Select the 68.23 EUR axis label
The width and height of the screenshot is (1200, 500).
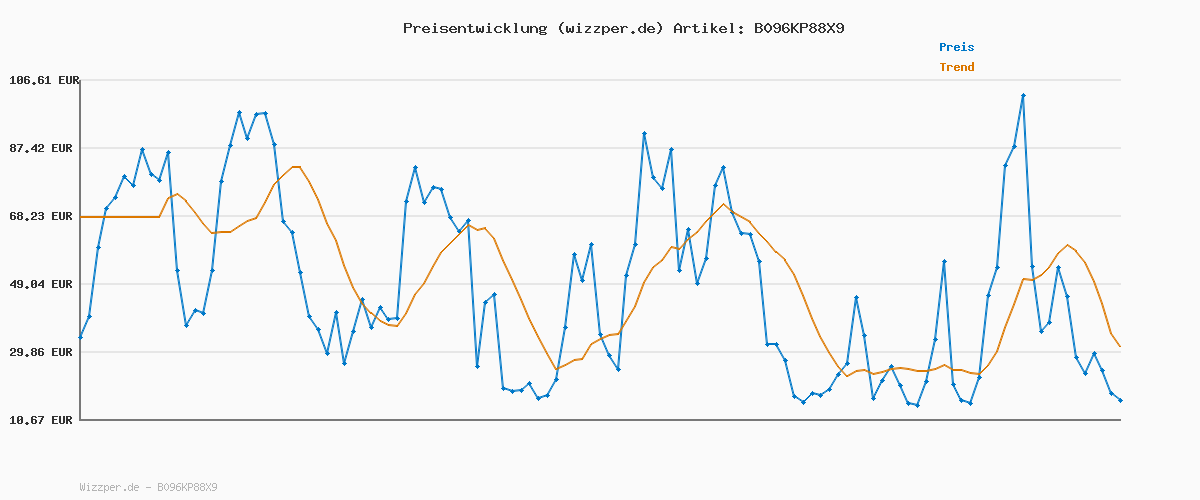44,216
